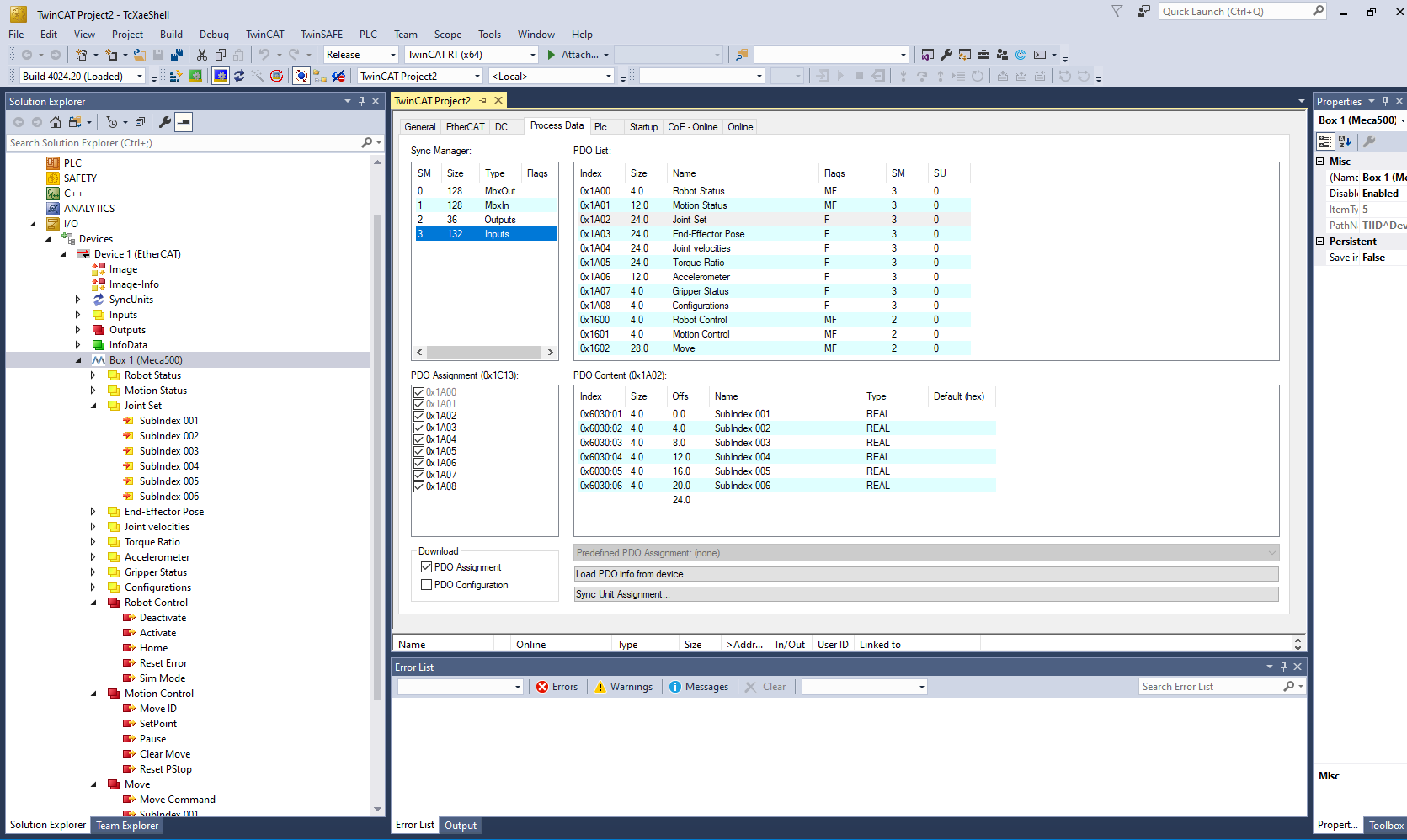Uncheck the 0x1A04 PDO assignment
The height and width of the screenshot is (840, 1407).
tap(418, 439)
